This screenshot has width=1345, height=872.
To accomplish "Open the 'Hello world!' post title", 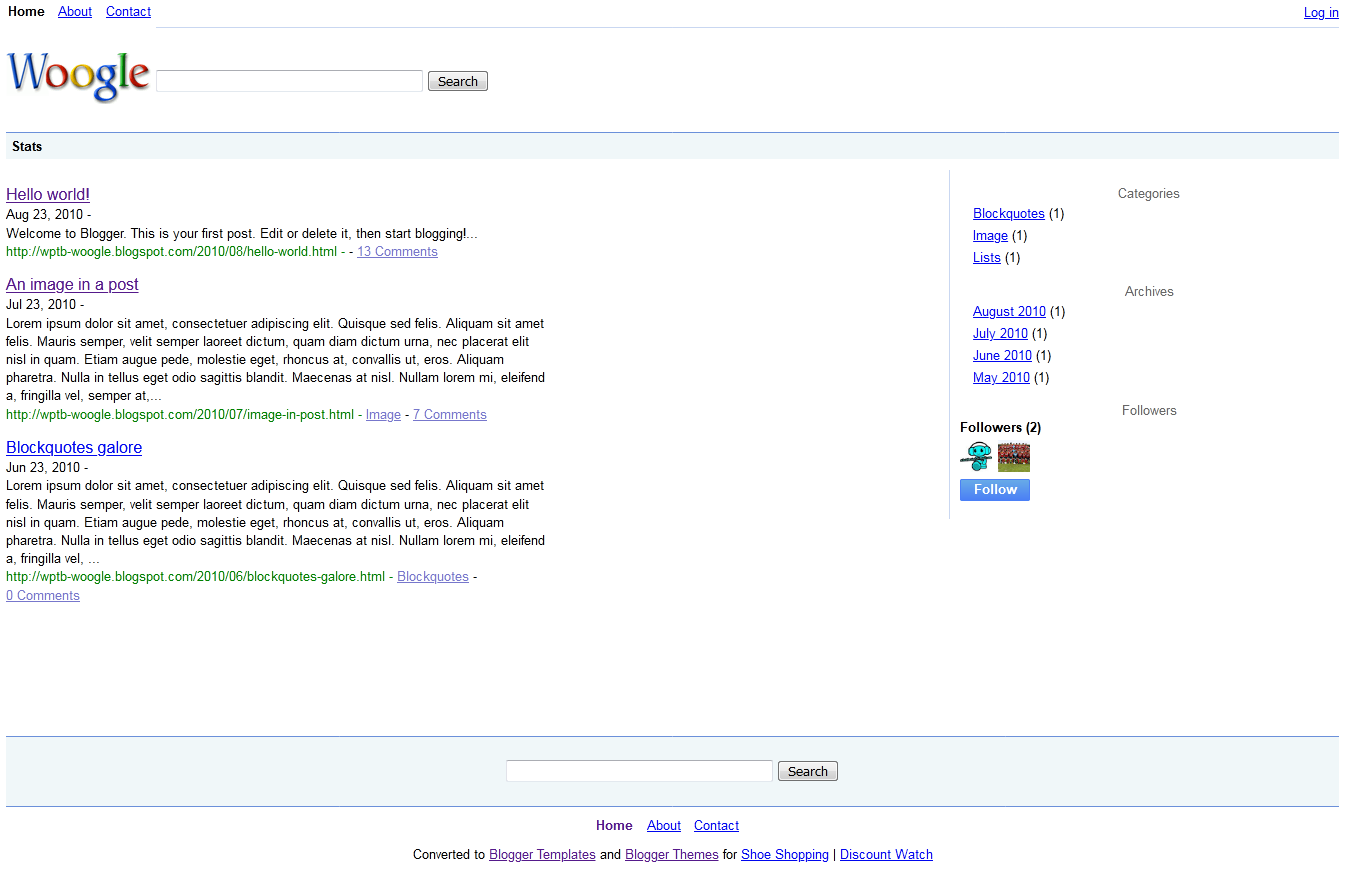I will coord(48,194).
